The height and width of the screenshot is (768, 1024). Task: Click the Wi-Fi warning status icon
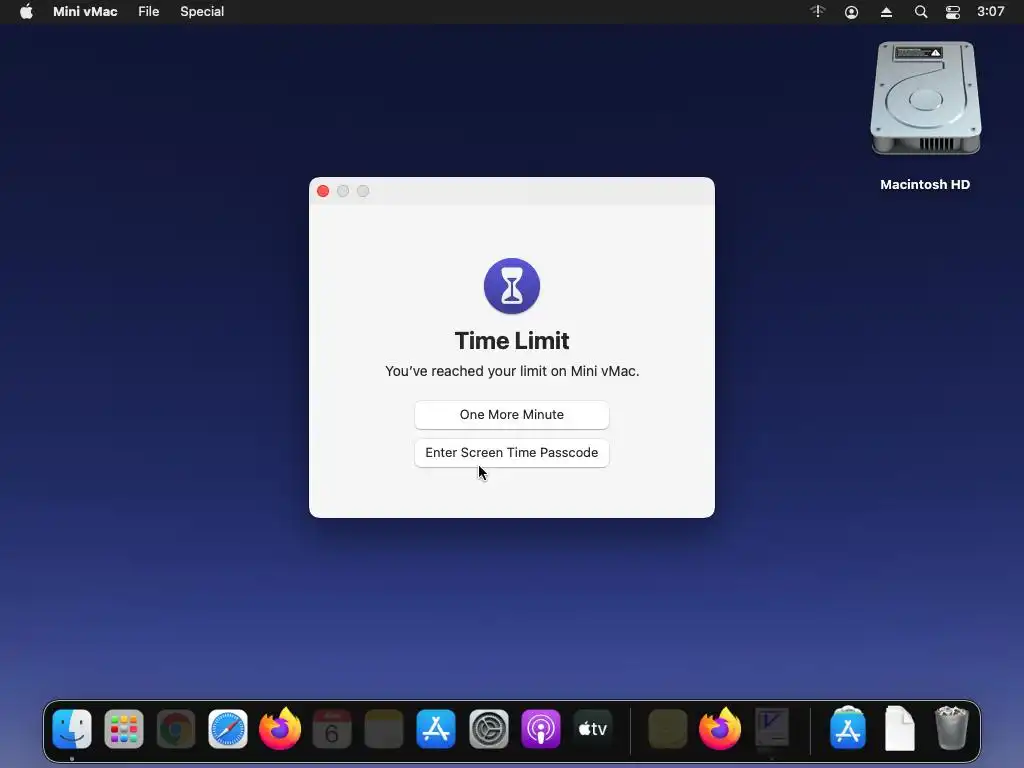818,12
